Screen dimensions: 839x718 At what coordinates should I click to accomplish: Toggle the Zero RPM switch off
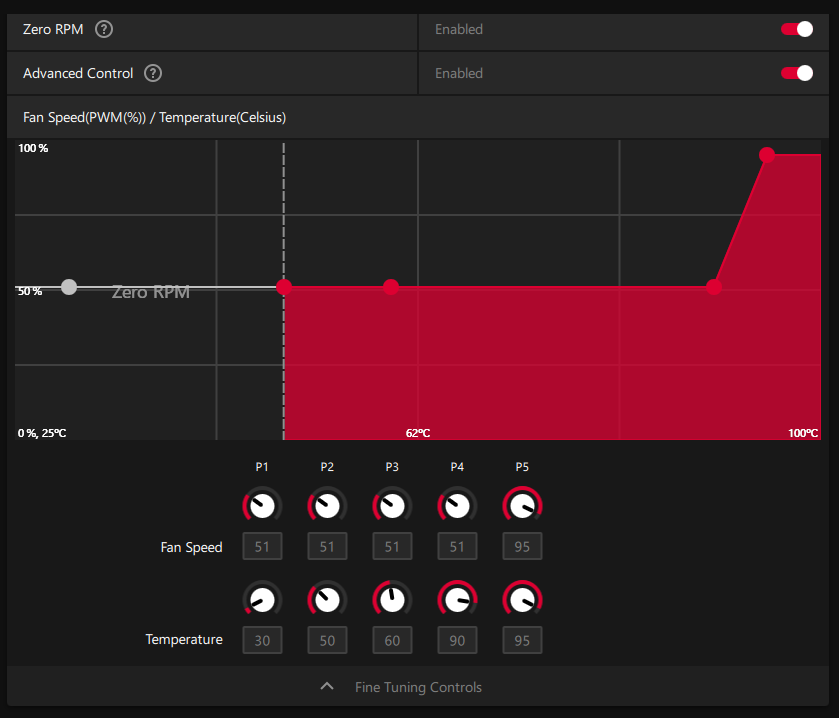point(797,29)
